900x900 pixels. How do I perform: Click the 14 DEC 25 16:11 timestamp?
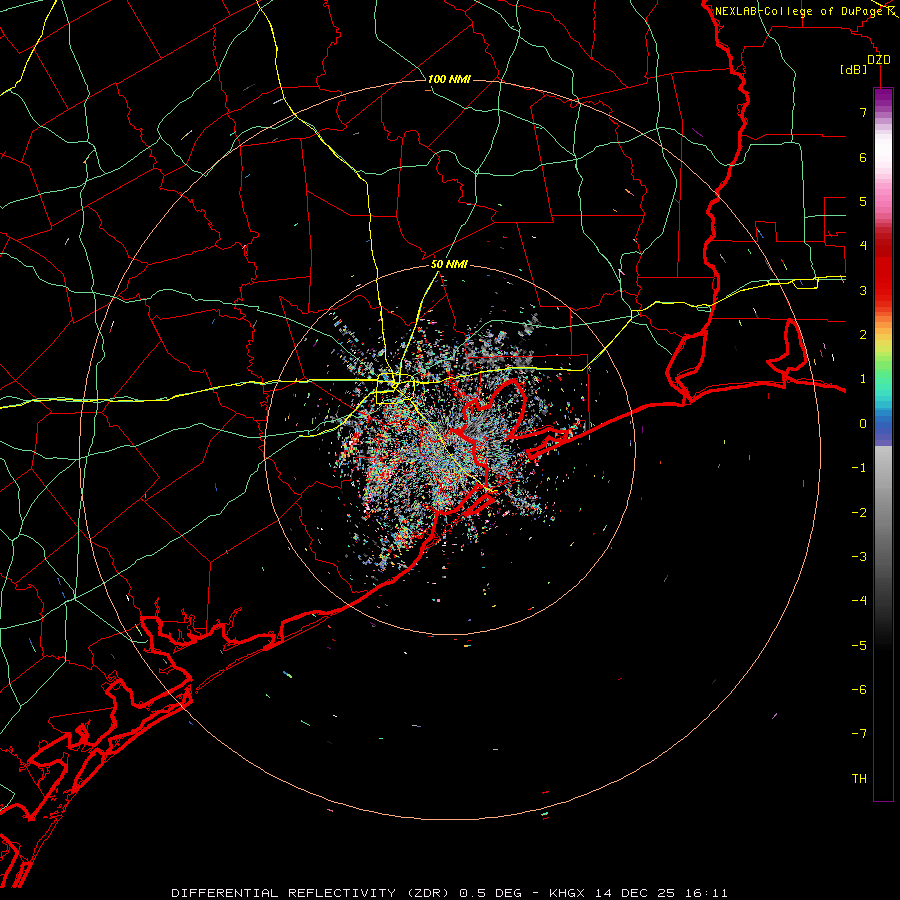click(x=661, y=893)
